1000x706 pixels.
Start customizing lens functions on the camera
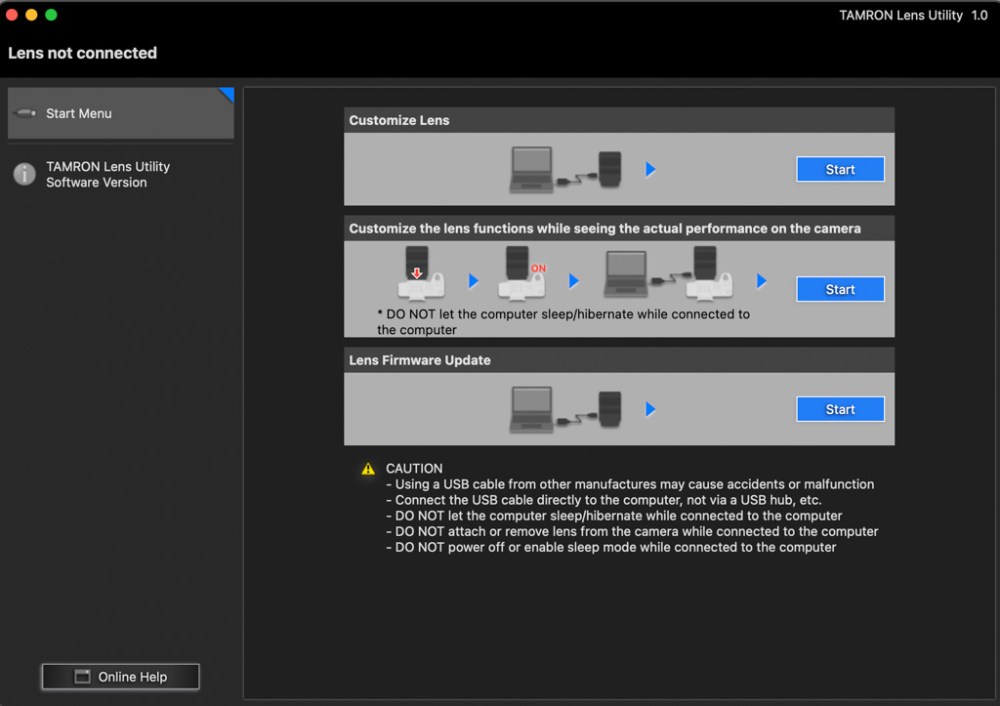[840, 289]
